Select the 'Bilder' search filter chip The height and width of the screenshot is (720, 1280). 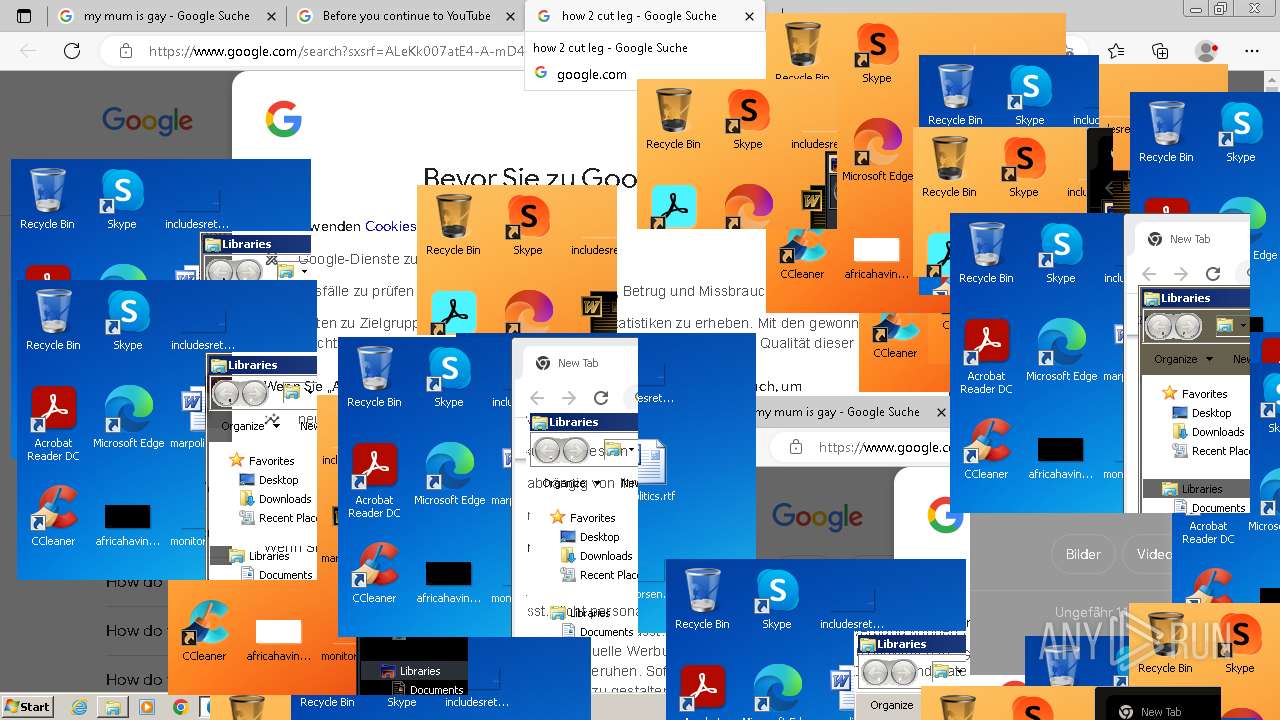pyautogui.click(x=1083, y=554)
